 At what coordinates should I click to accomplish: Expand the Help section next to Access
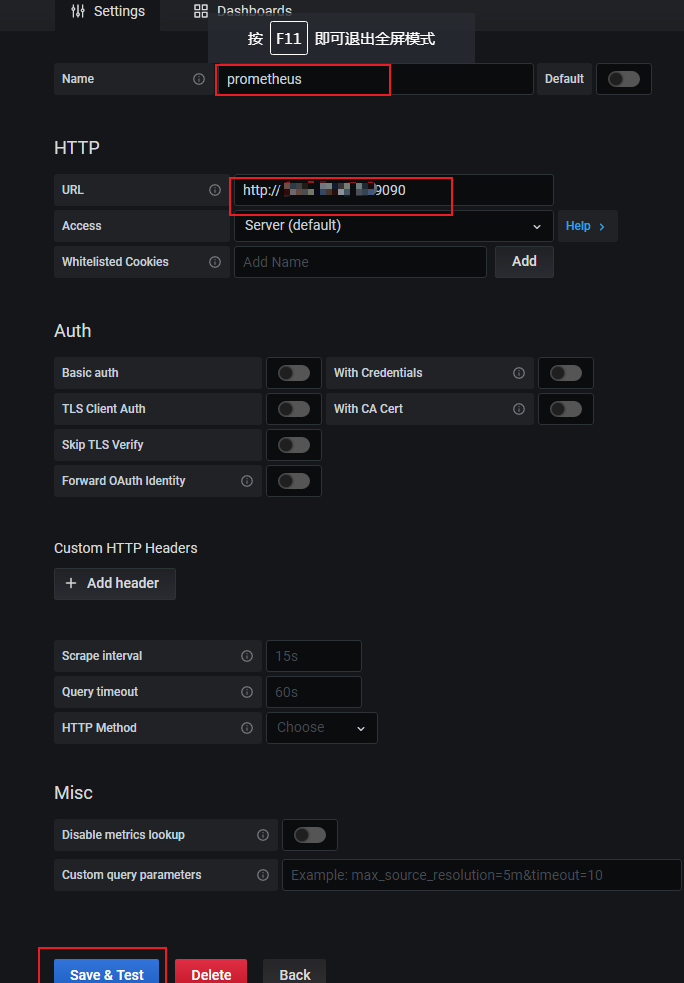click(586, 226)
